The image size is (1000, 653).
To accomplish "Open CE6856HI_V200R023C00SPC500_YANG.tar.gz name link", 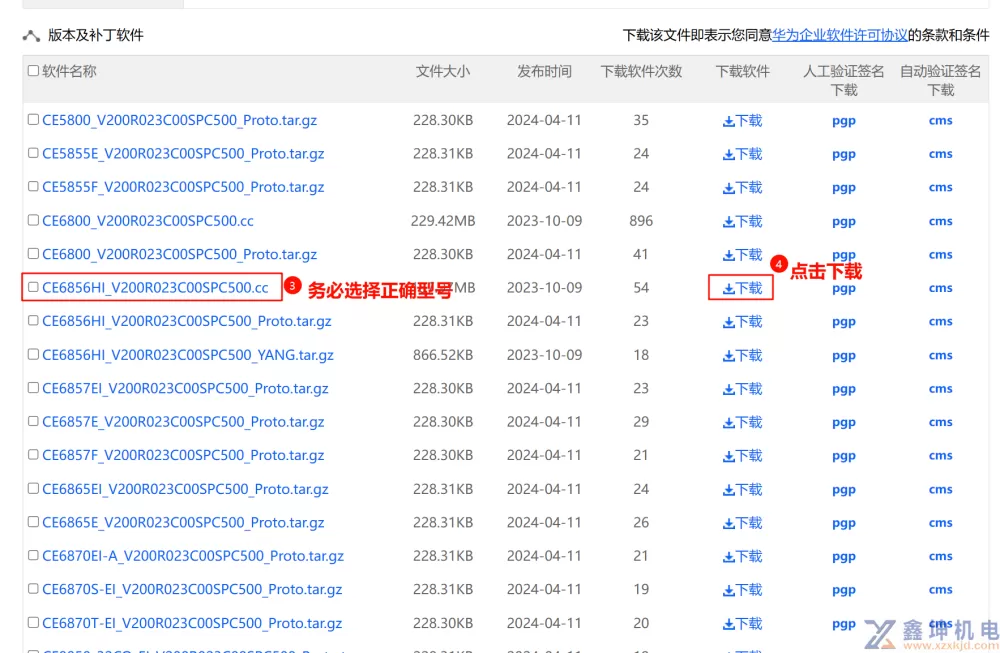I will click(x=188, y=355).
